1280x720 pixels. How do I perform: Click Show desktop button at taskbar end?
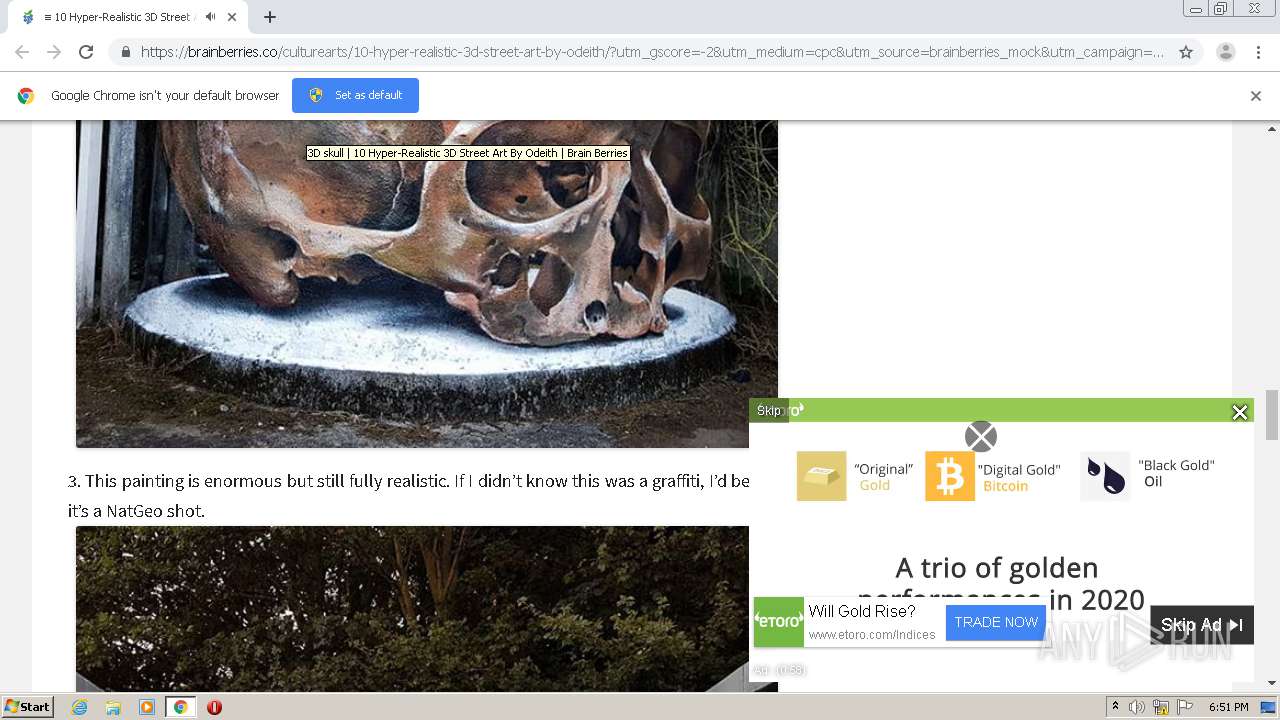coord(1270,707)
